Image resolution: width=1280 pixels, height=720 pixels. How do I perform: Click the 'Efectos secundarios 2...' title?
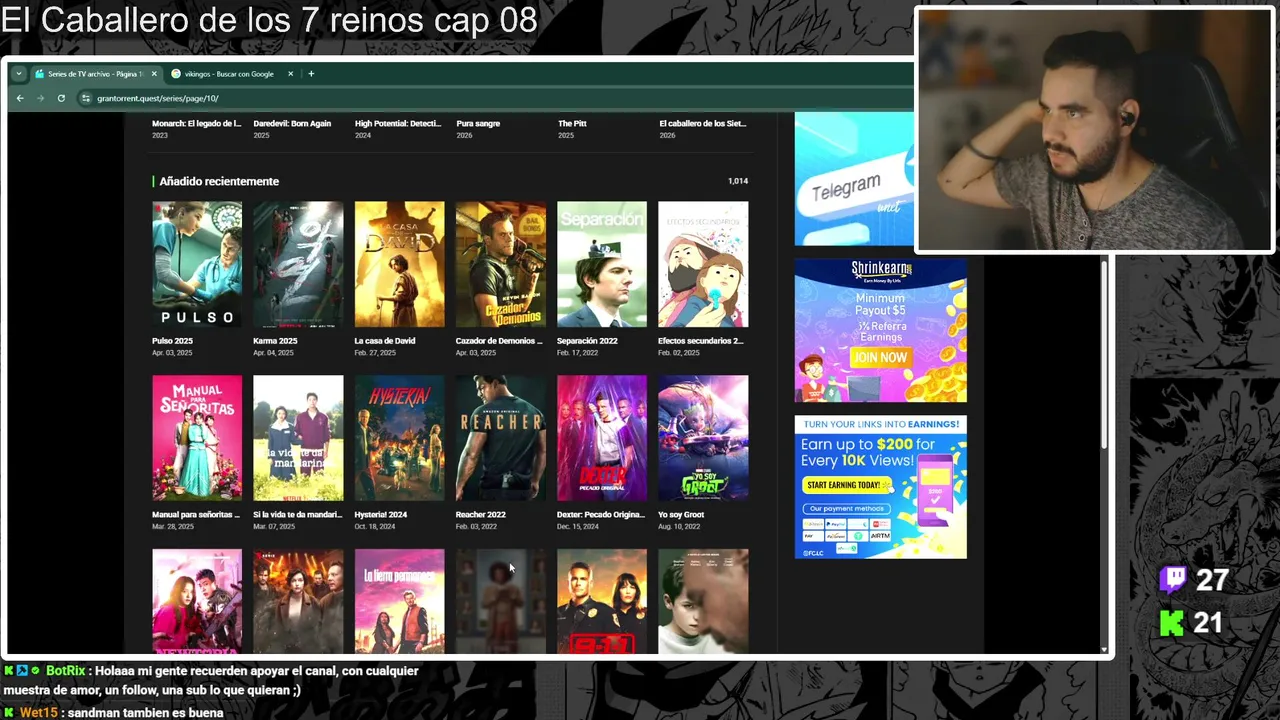click(x=701, y=341)
